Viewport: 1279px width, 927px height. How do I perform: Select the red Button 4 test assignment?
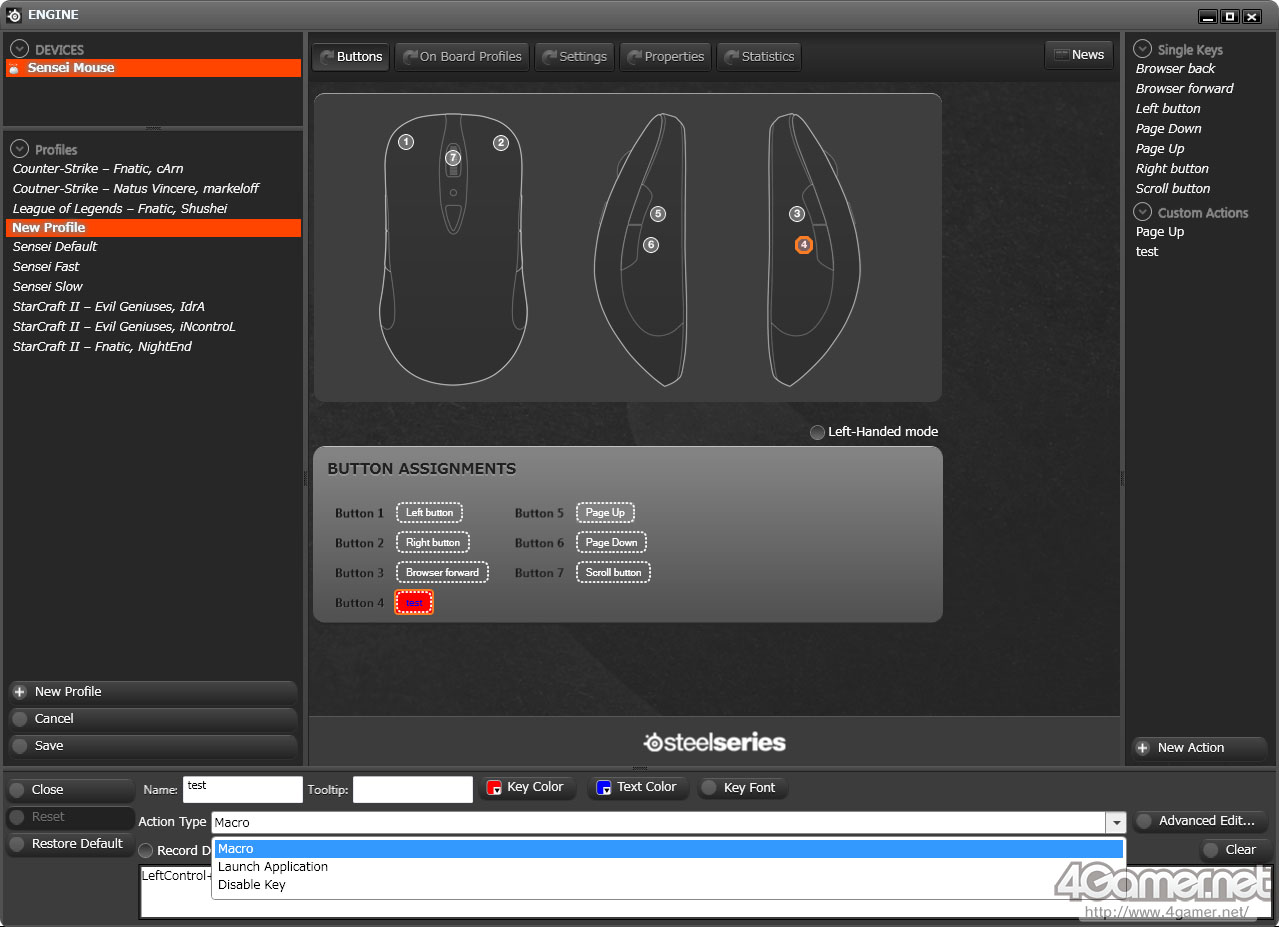pos(414,603)
